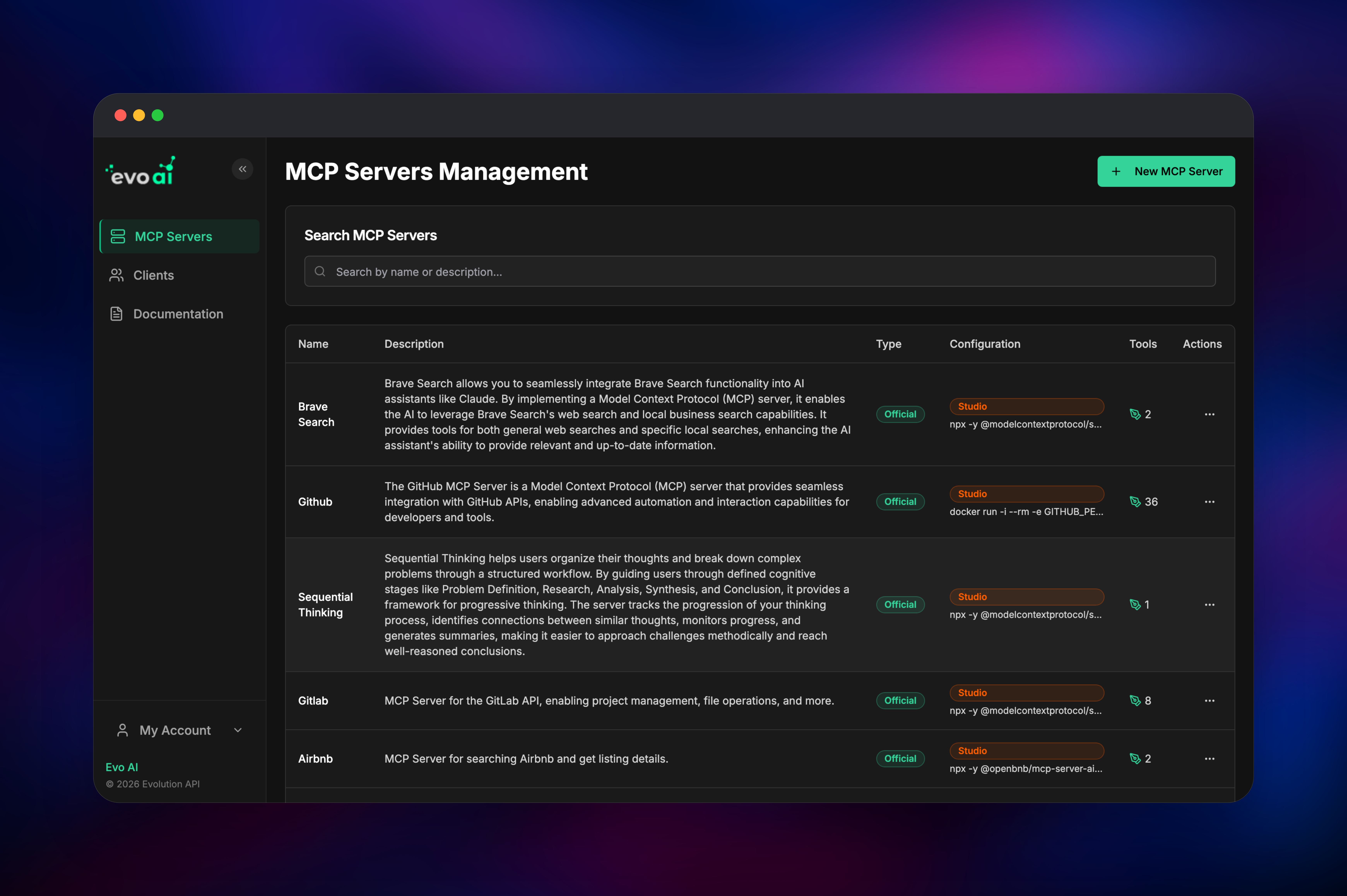This screenshot has width=1347, height=896.
Task: Click tools tag icon in Sequential Thinking row
Action: (1135, 605)
